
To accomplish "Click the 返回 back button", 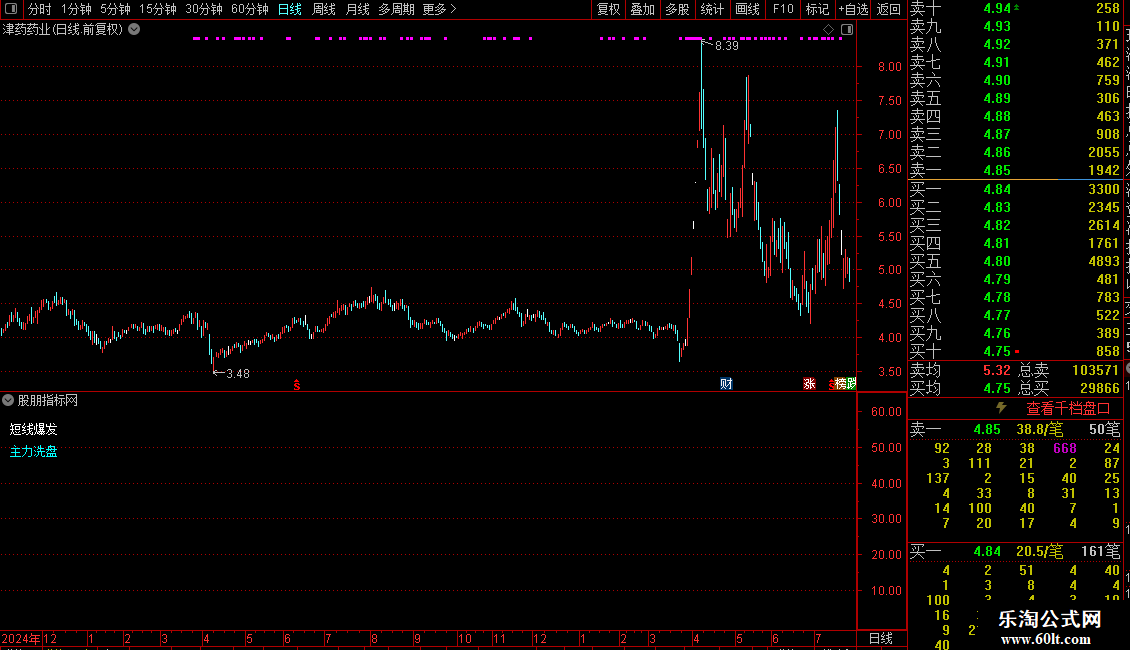I will [889, 9].
